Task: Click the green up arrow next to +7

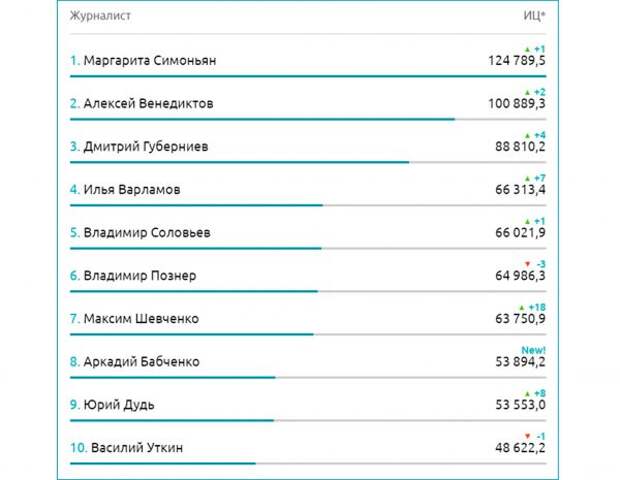Action: coord(527,179)
